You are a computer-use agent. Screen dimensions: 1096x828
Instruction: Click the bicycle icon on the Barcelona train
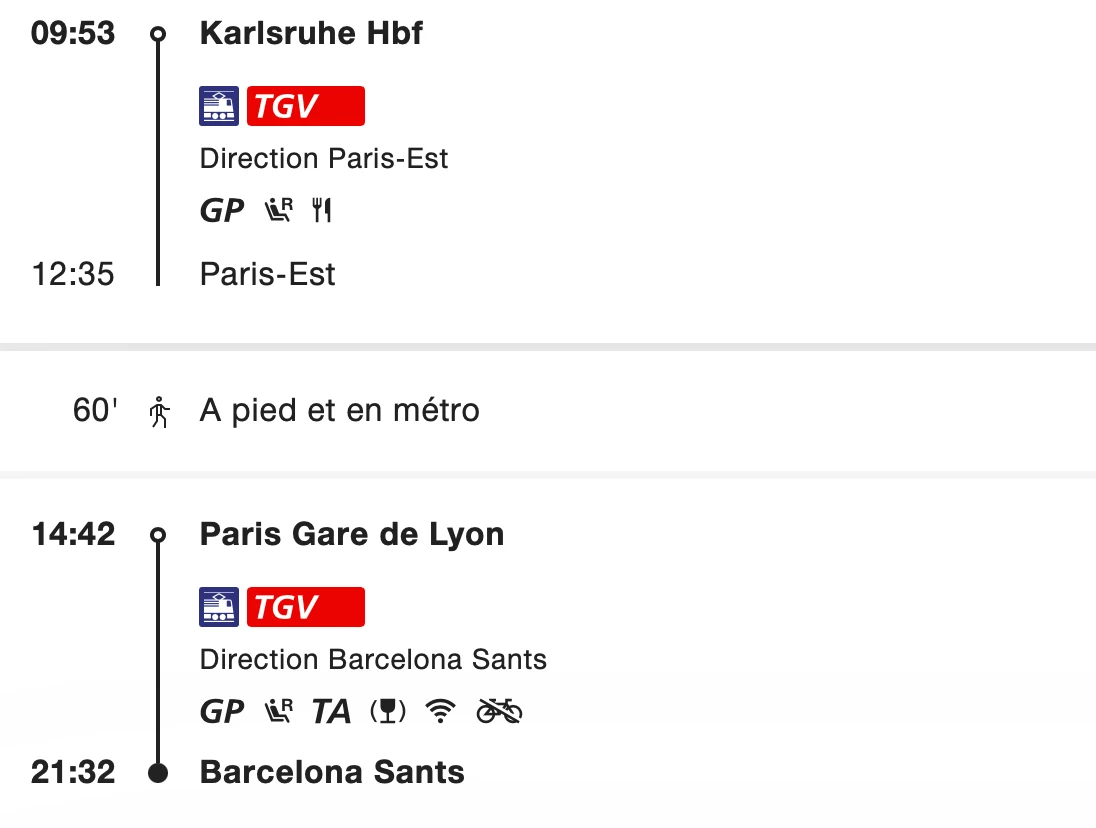point(499,711)
